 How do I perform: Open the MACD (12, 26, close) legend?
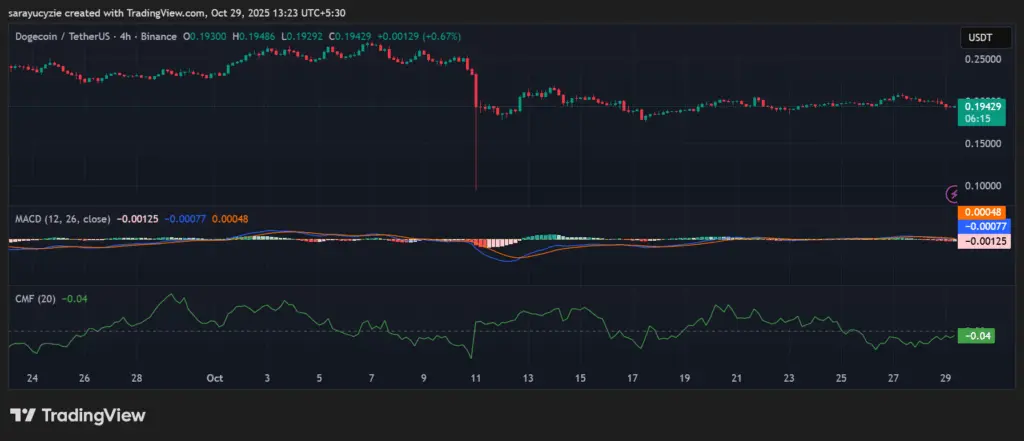(x=63, y=218)
